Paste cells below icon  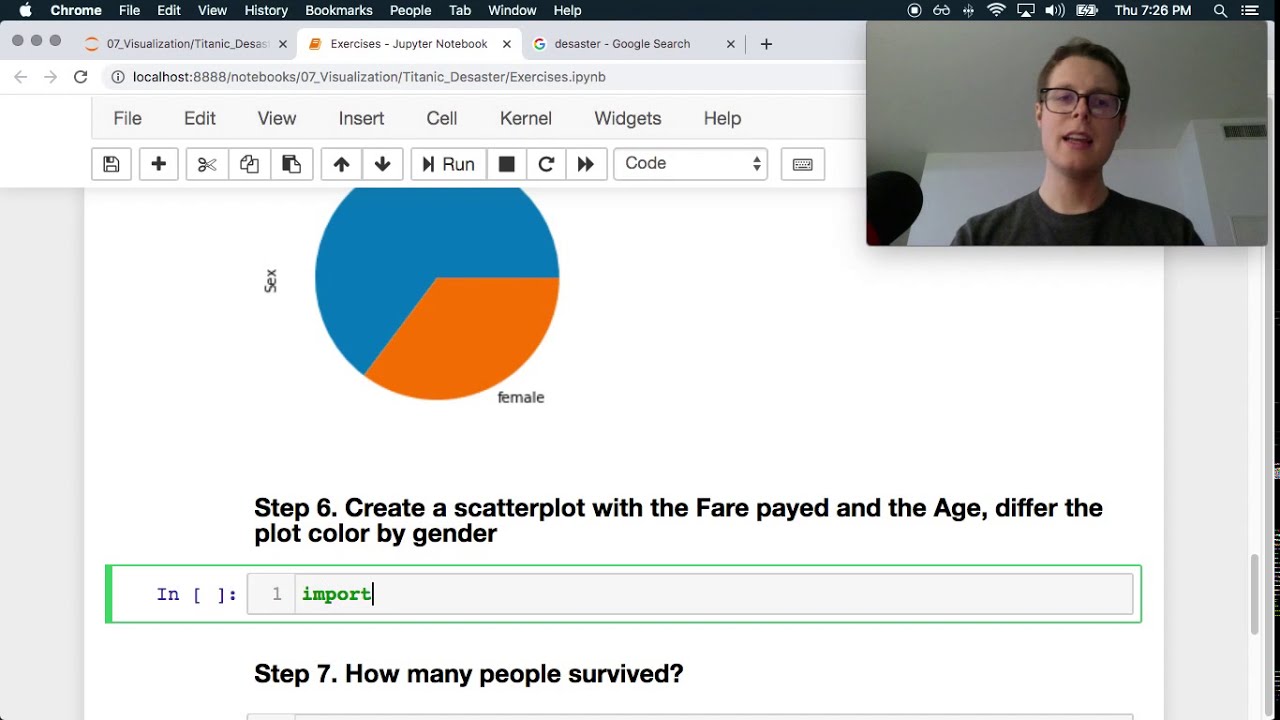[x=291, y=164]
